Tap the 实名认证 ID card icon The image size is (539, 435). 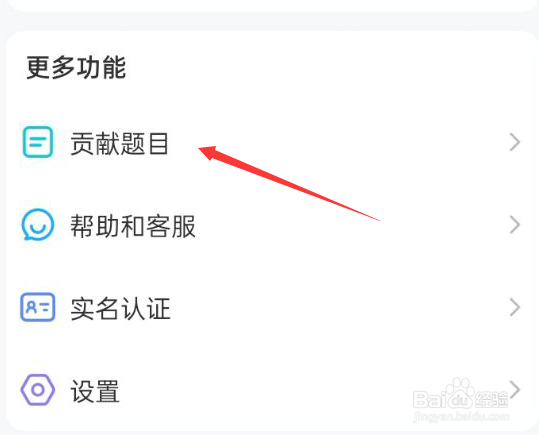point(38,307)
